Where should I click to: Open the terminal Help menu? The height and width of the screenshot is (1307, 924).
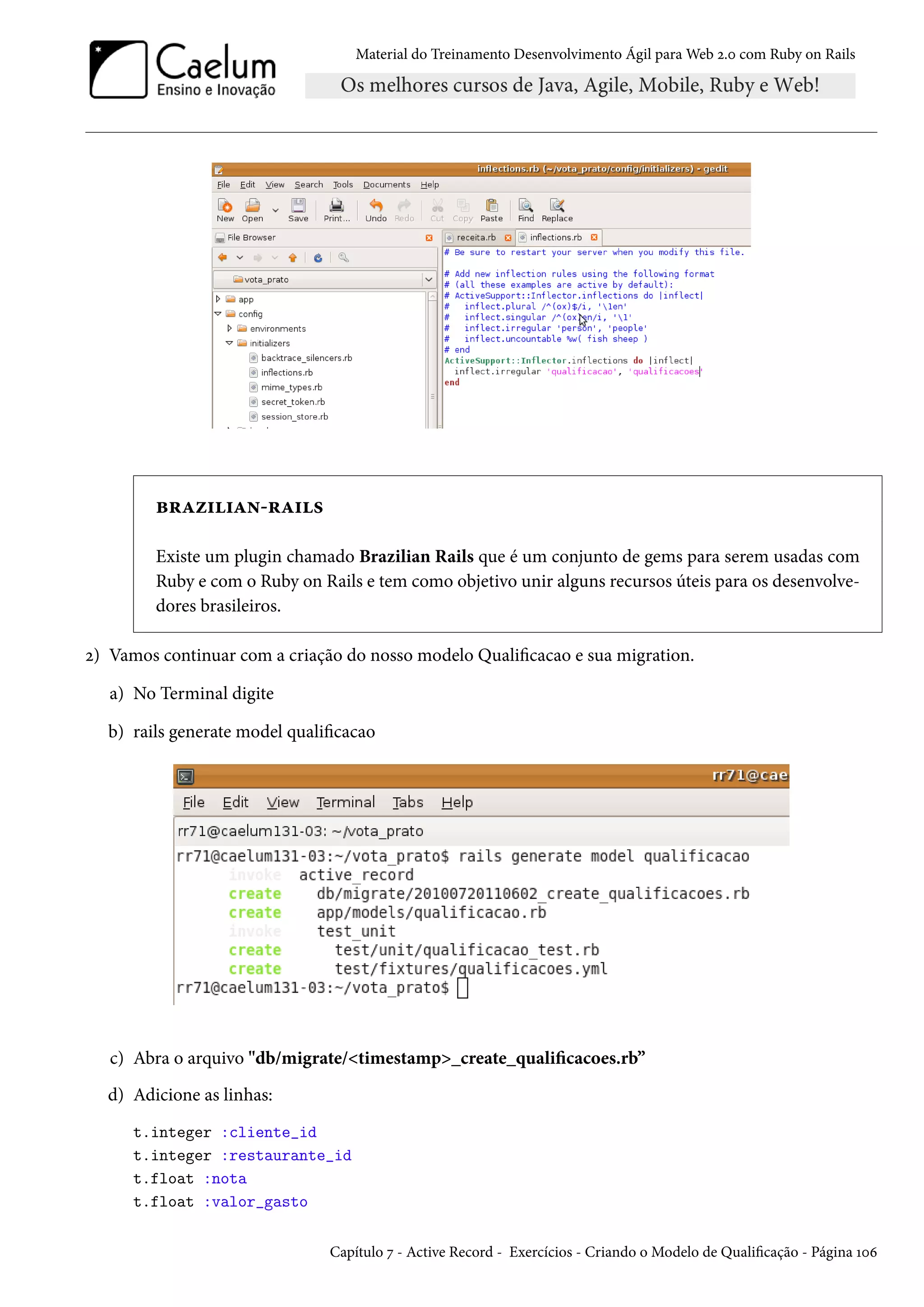click(457, 802)
